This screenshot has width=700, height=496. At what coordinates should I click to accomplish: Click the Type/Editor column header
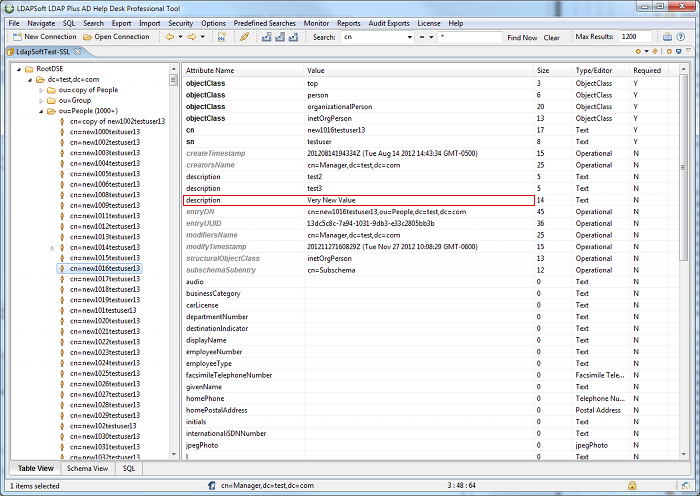pyautogui.click(x=601, y=70)
